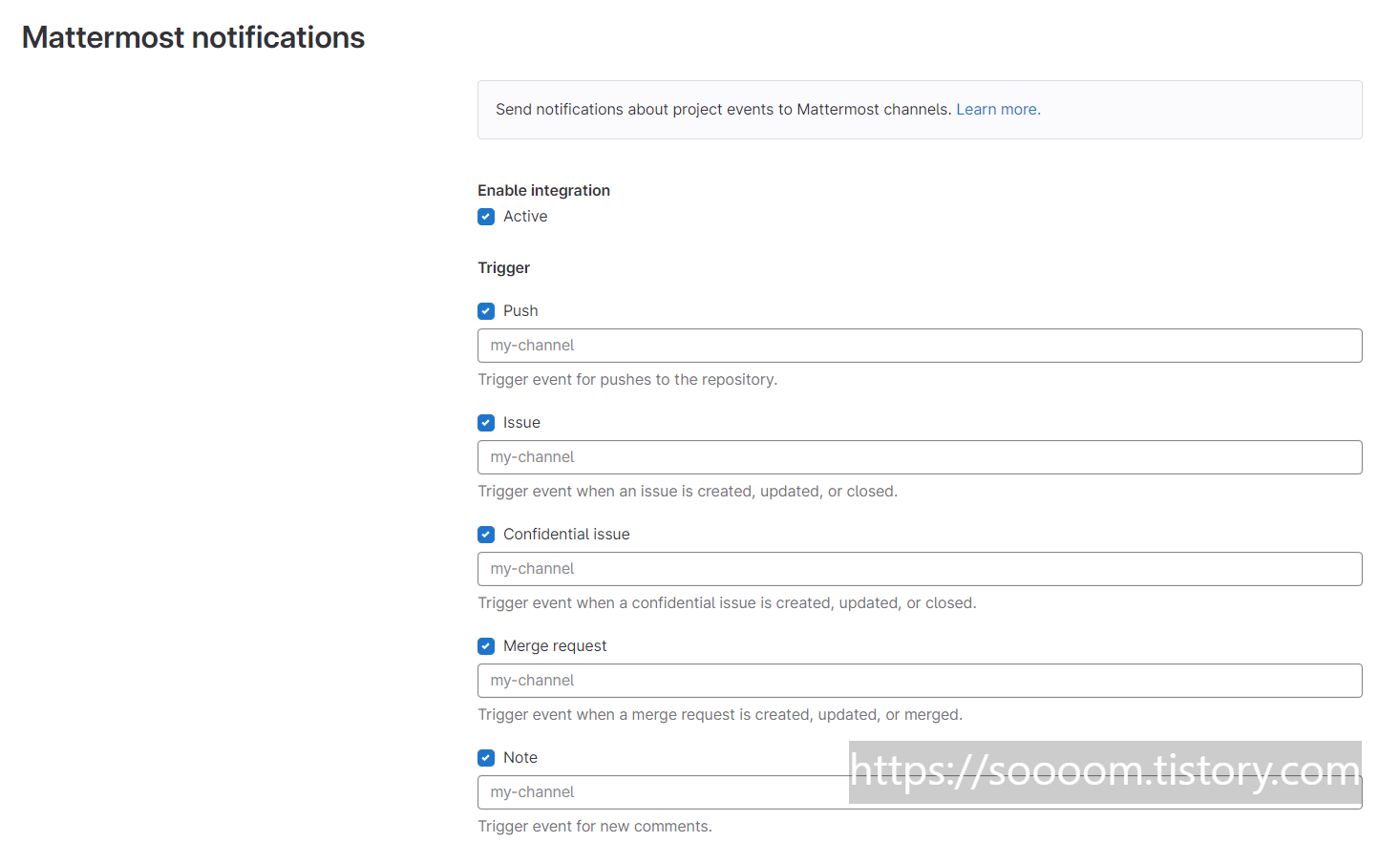1400x842 pixels.
Task: Select the Enable integration label
Action: (x=543, y=190)
